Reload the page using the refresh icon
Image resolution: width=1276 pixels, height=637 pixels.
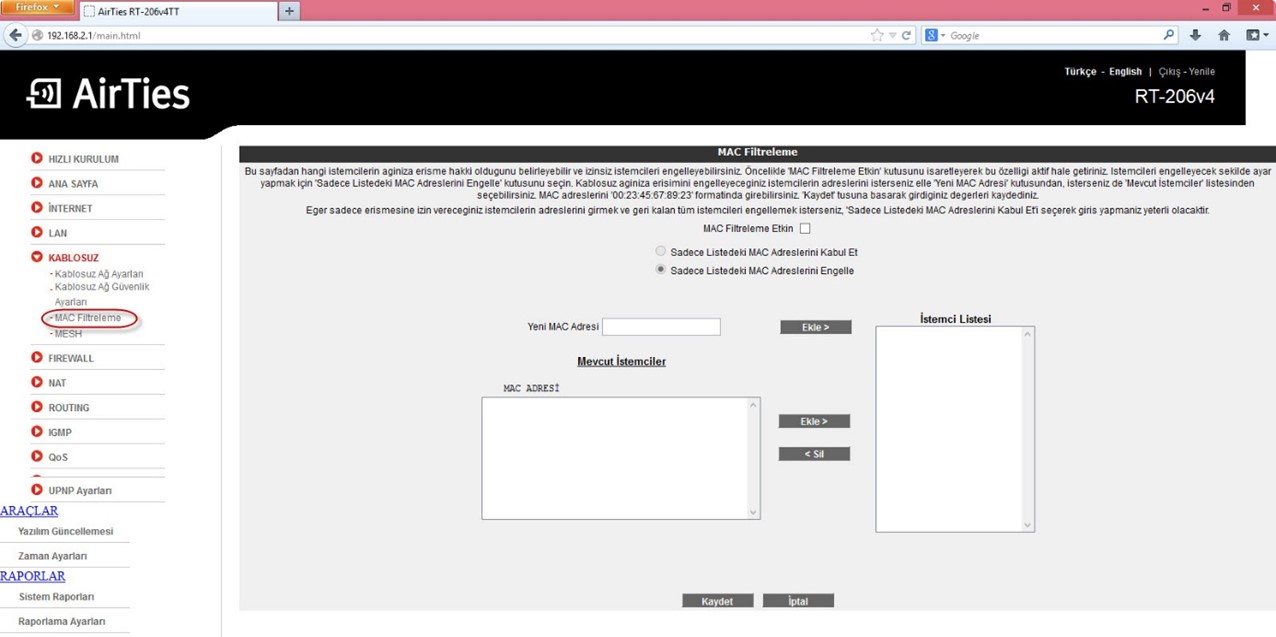907,35
